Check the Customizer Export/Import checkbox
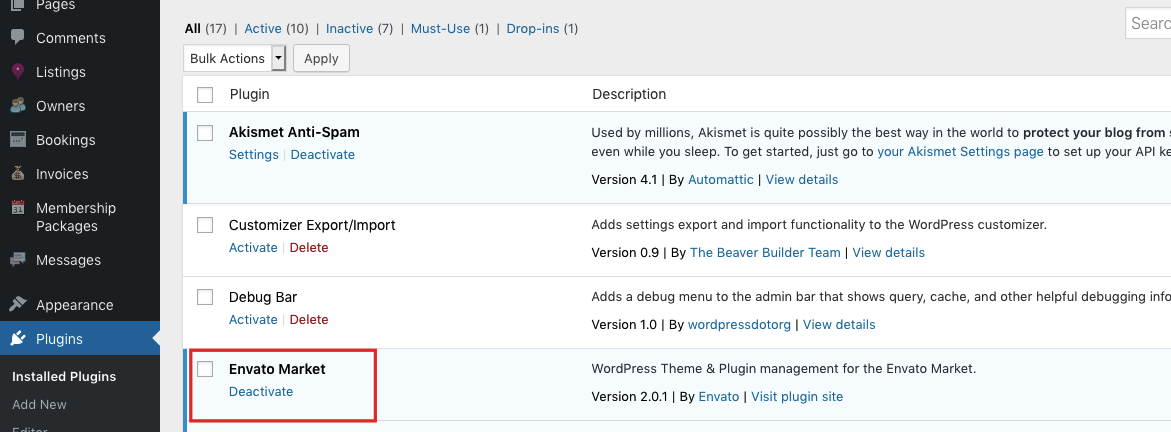 (205, 225)
